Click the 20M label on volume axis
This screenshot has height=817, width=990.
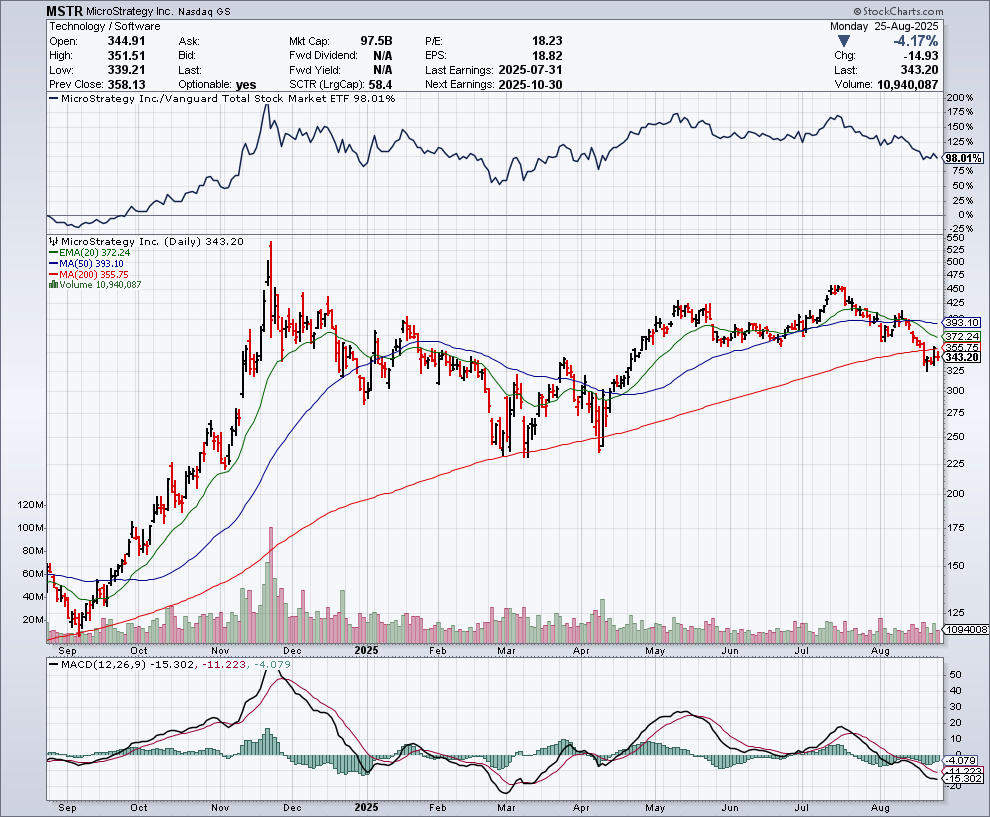(x=33, y=619)
